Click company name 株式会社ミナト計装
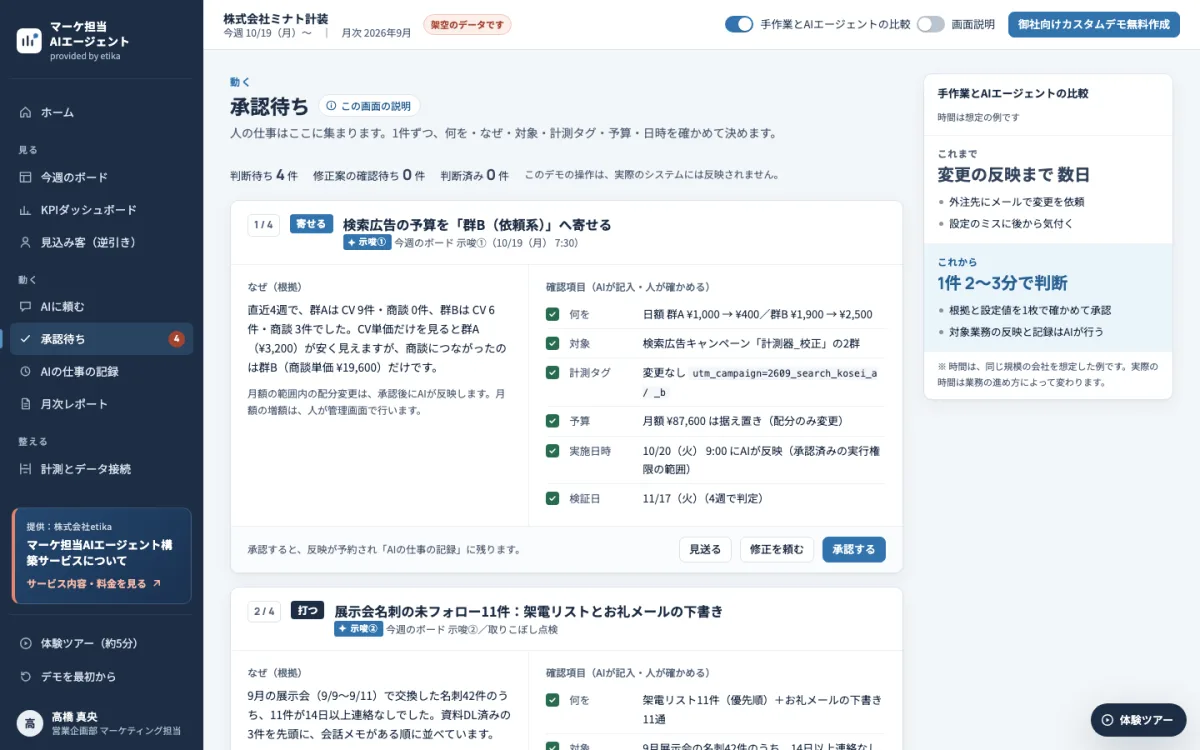This screenshot has width=1200, height=750. point(275,18)
